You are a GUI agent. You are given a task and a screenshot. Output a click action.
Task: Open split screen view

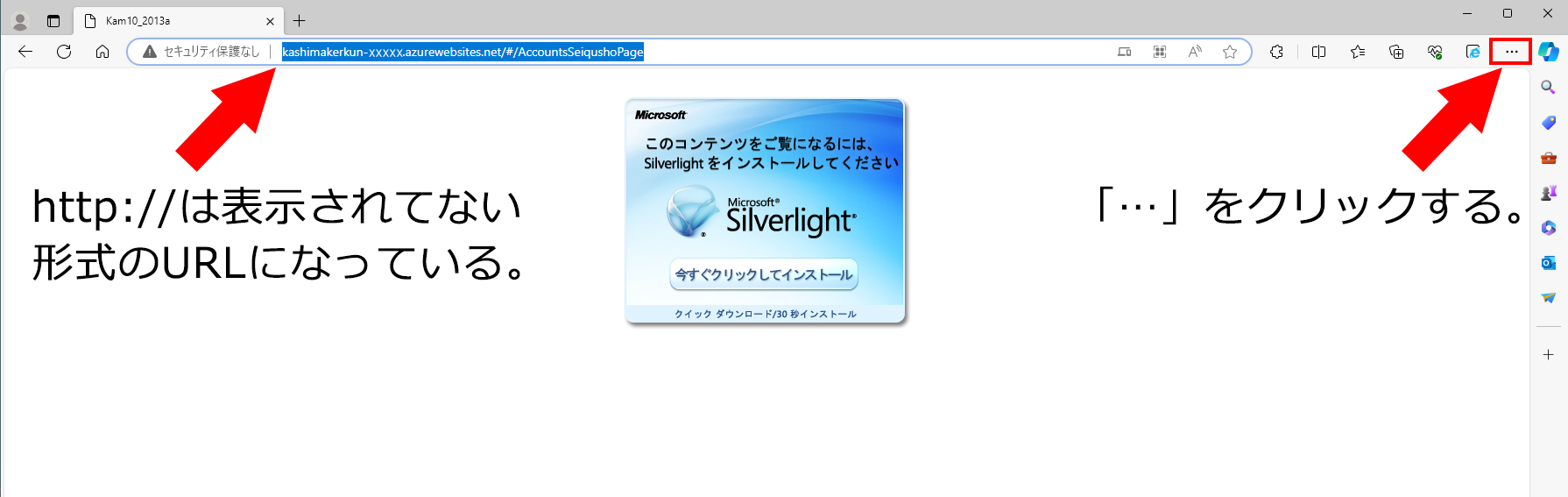pos(1318,52)
